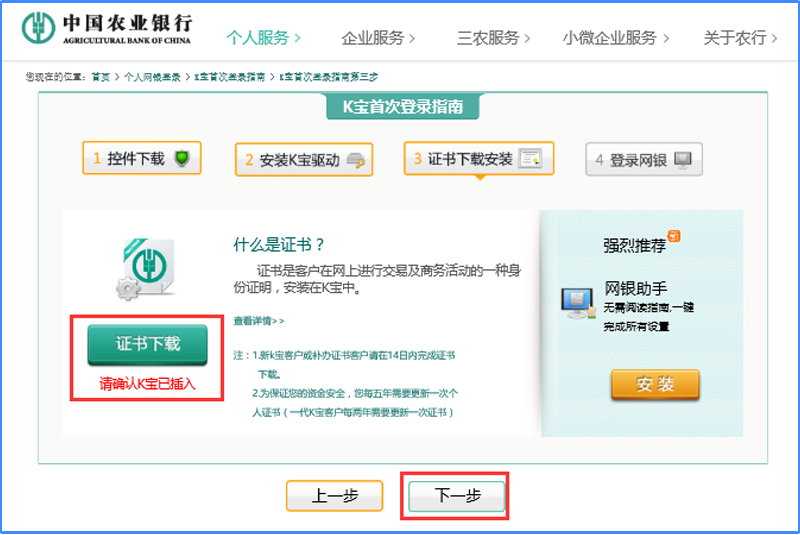The height and width of the screenshot is (535, 800).
Task: Open the 查看详情>> link
Action: click(259, 321)
